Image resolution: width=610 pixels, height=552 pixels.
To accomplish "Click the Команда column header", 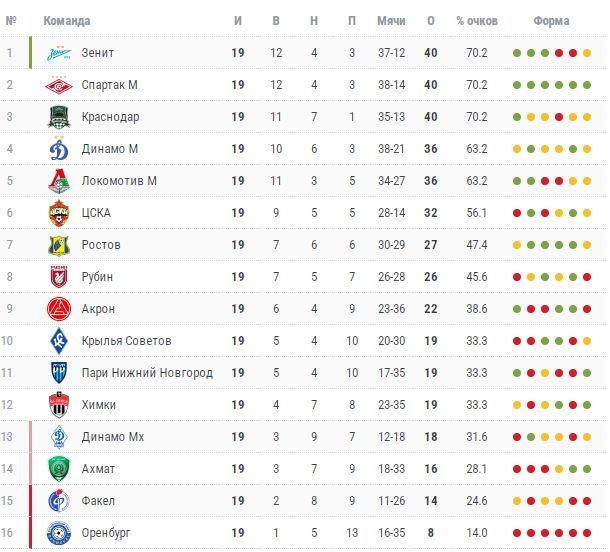I will [x=67, y=21].
